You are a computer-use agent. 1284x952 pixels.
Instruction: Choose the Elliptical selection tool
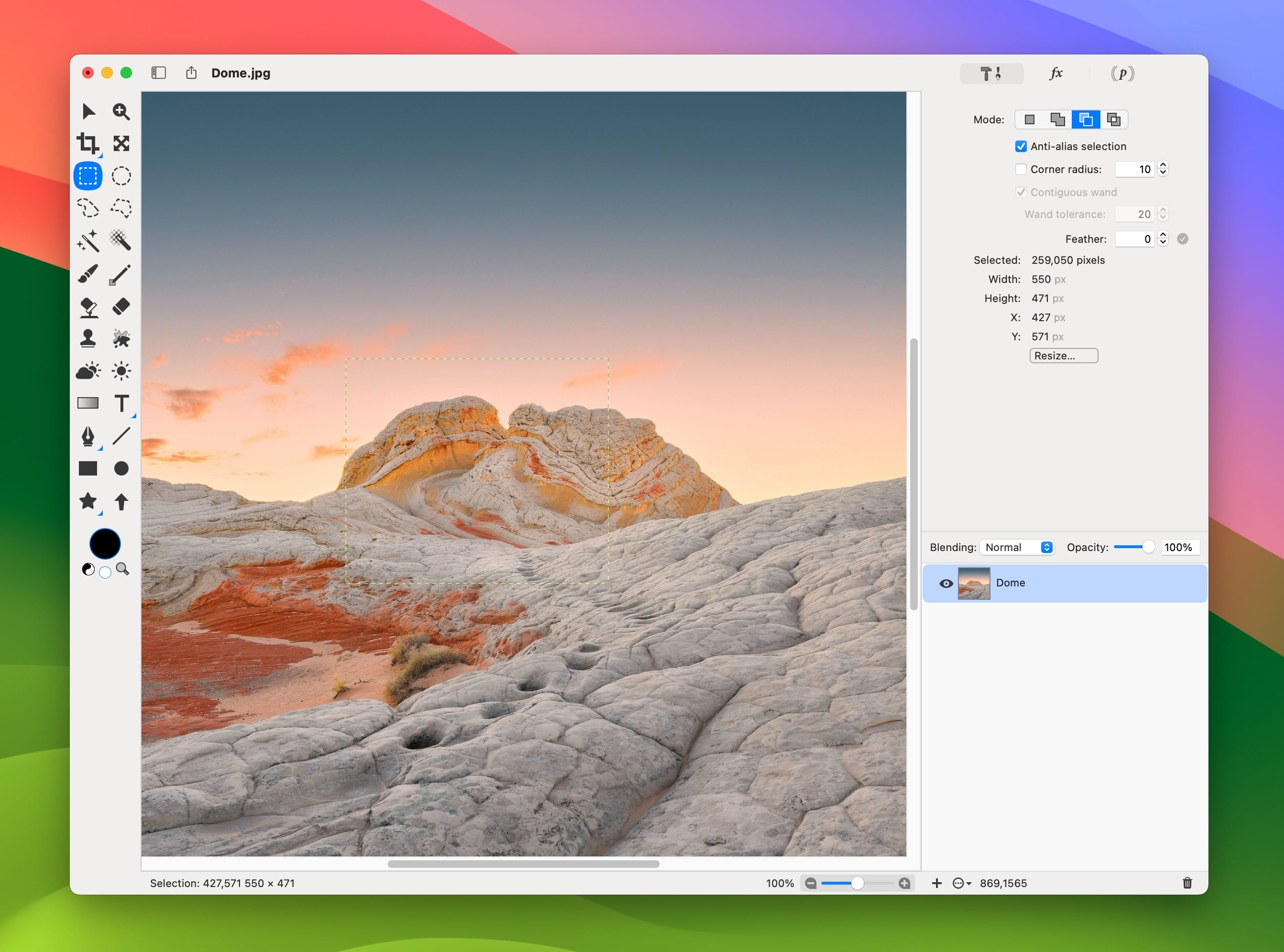click(x=121, y=176)
